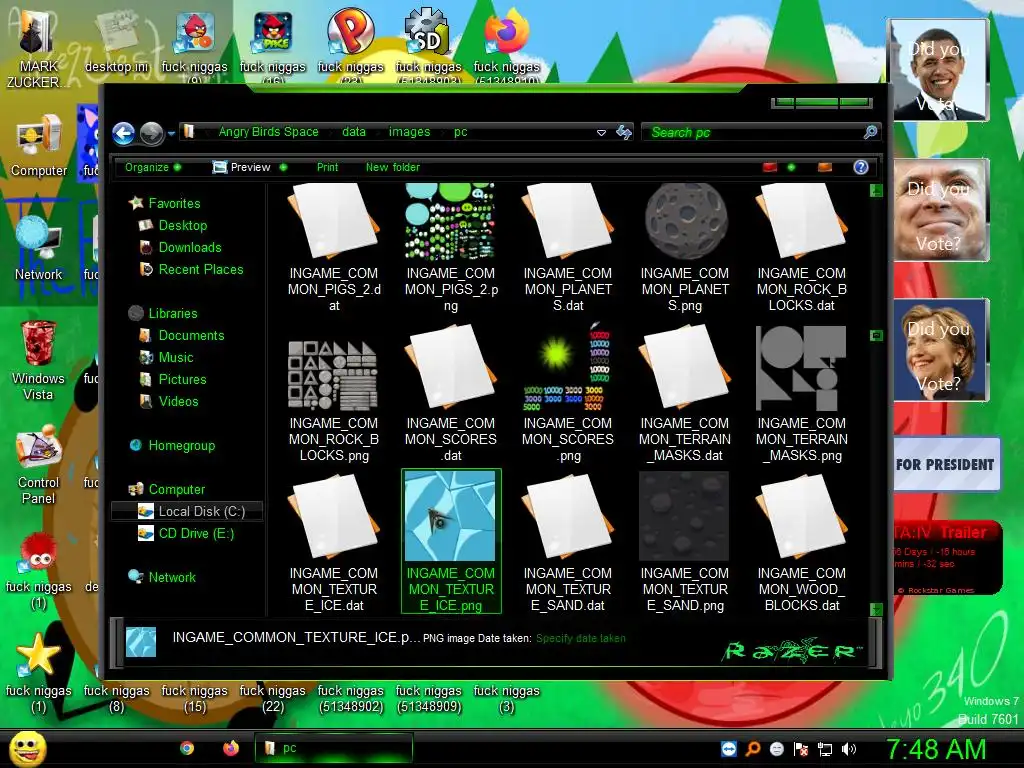This screenshot has width=1024, height=768.
Task: Launch Chrome from the taskbar
Action: point(187,748)
